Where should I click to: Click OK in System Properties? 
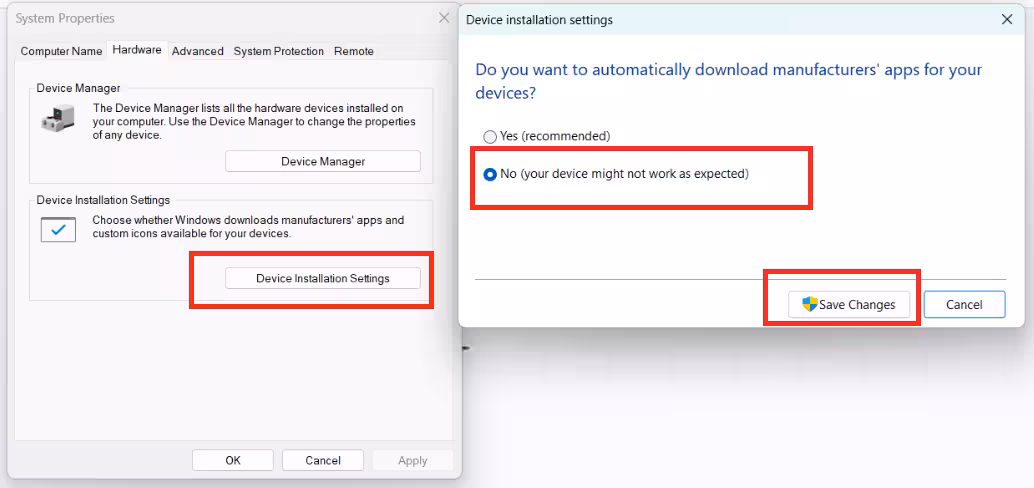coord(233,460)
